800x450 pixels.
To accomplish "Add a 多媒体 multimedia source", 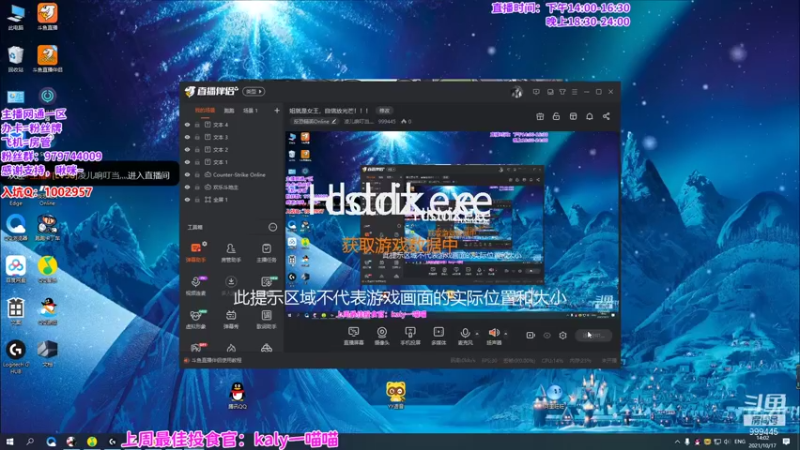I will (x=438, y=336).
